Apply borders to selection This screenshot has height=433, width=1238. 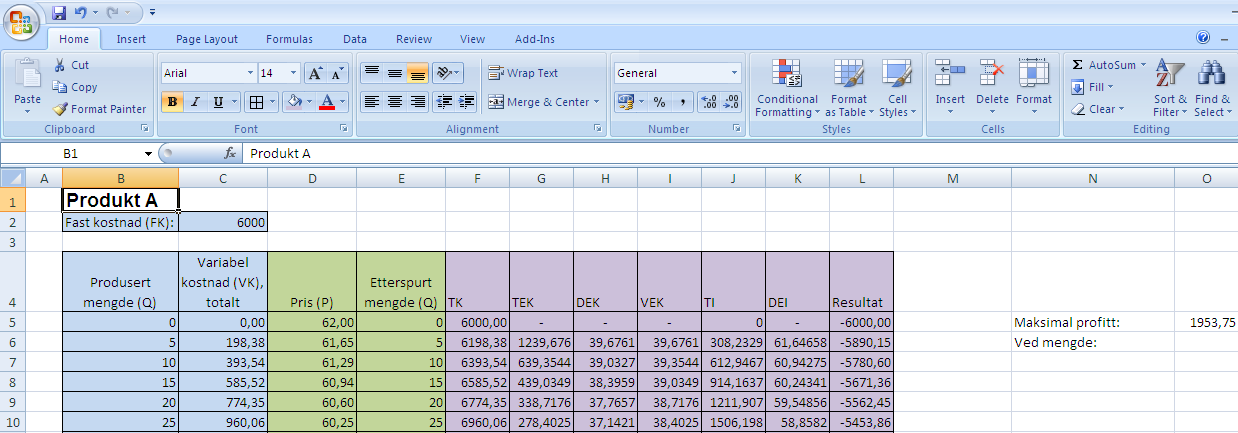click(x=256, y=102)
